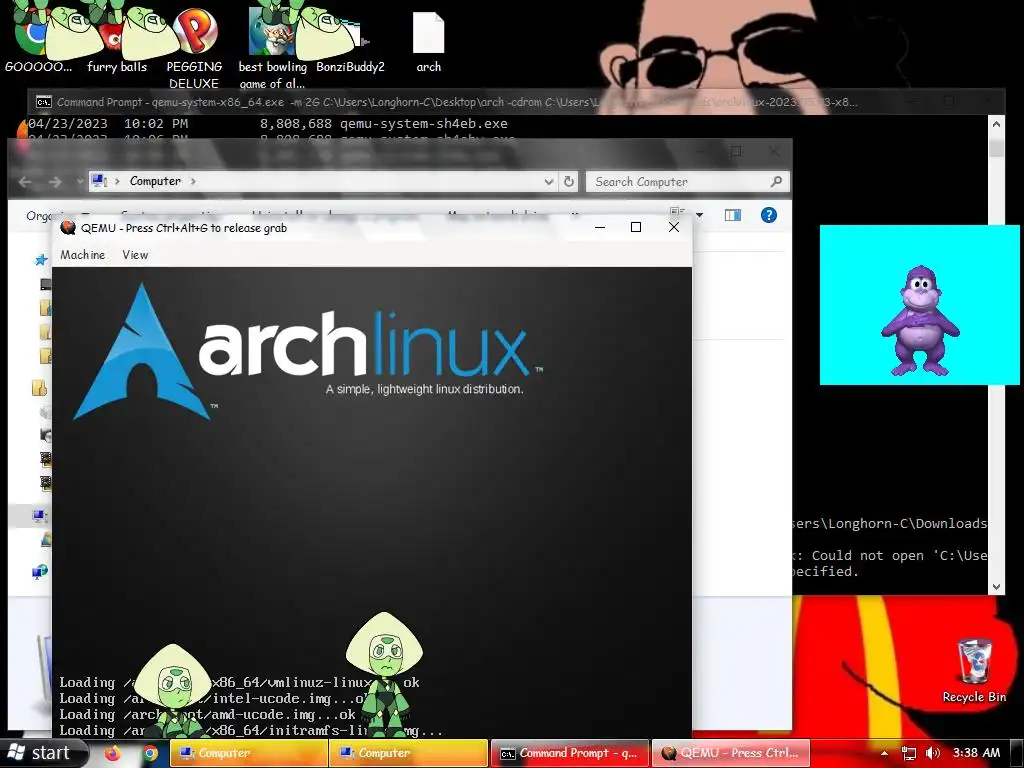Open recent locations dropdown in Explorer
The height and width of the screenshot is (768, 1024).
tap(79, 182)
